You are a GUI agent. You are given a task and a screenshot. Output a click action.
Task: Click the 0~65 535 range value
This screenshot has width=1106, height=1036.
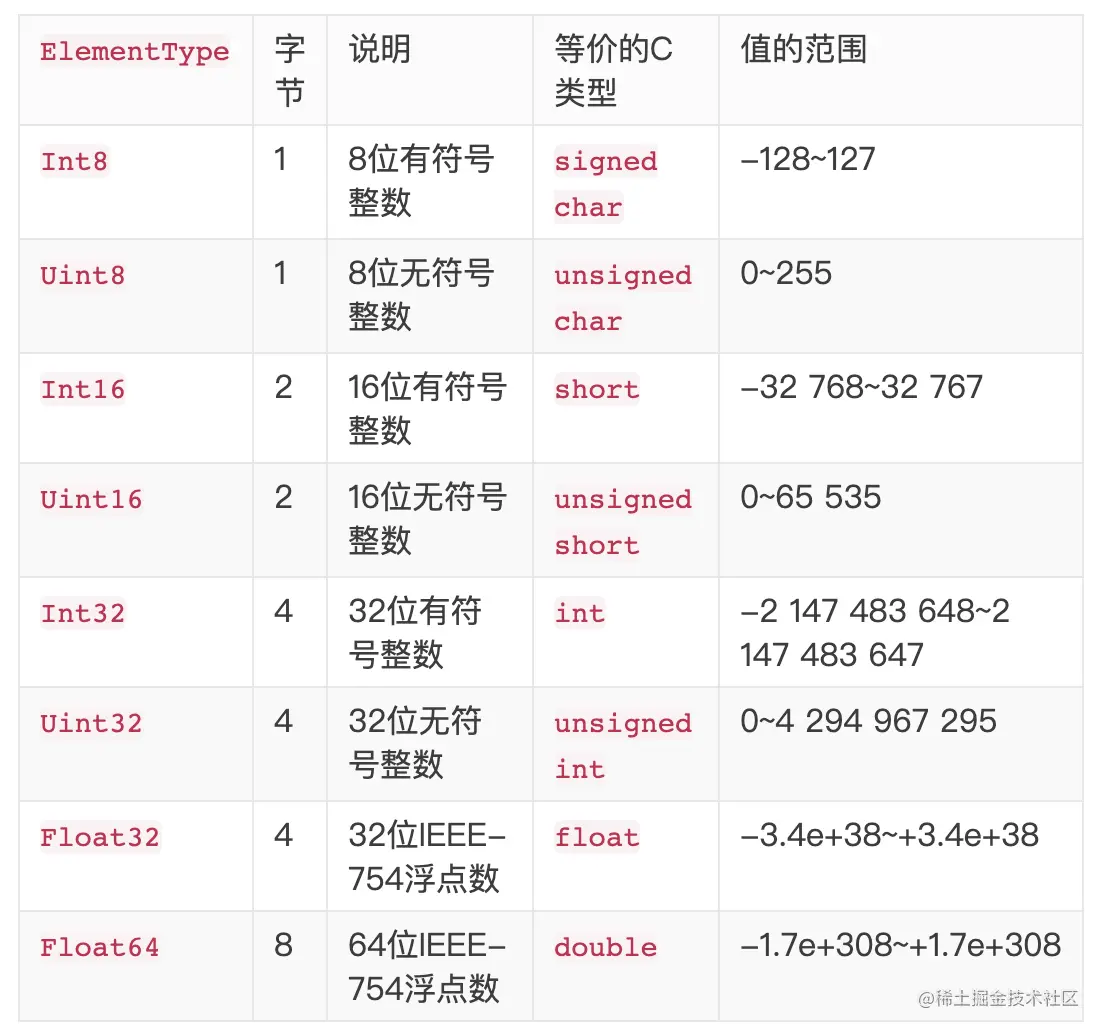pyautogui.click(x=811, y=497)
